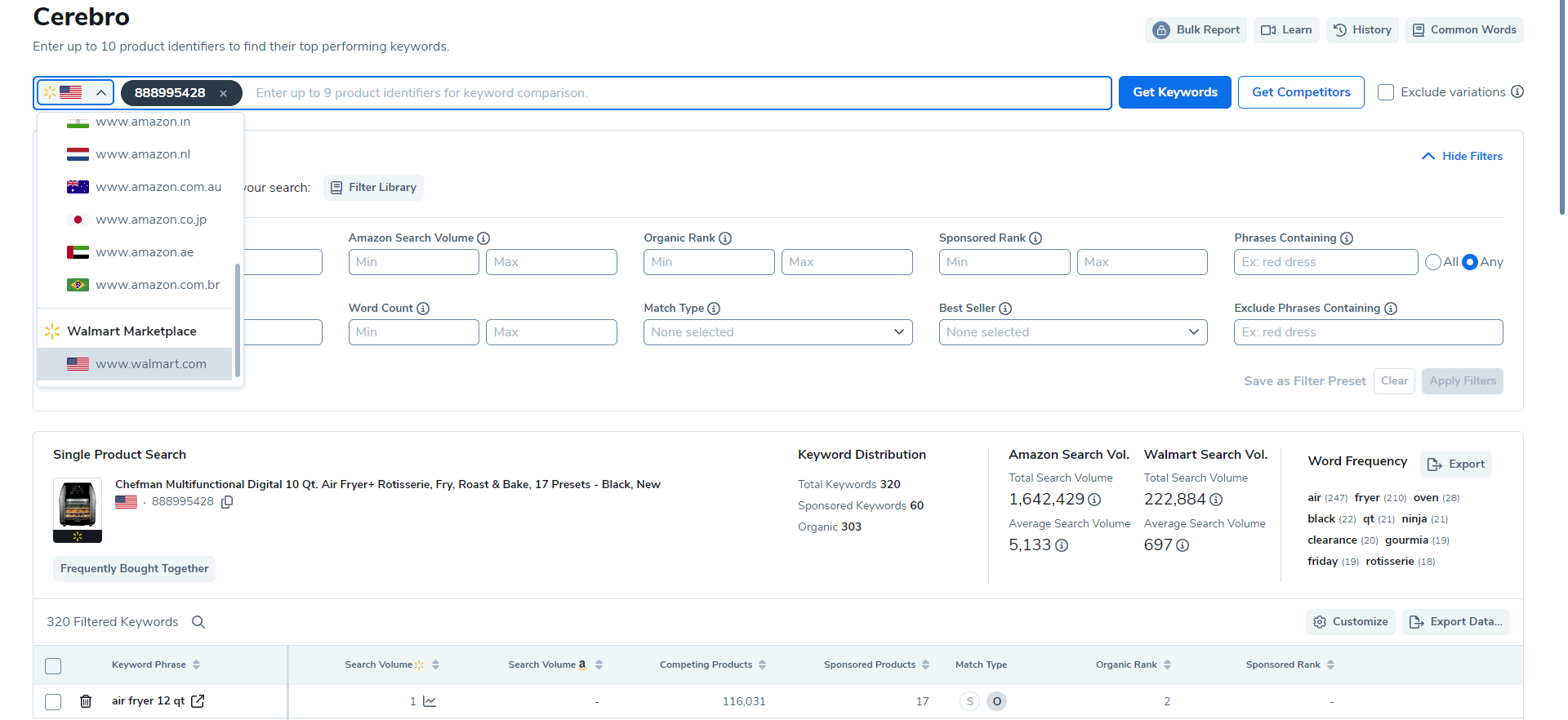Open Common Words tool
This screenshot has height=720, width=1568.
(x=1464, y=30)
